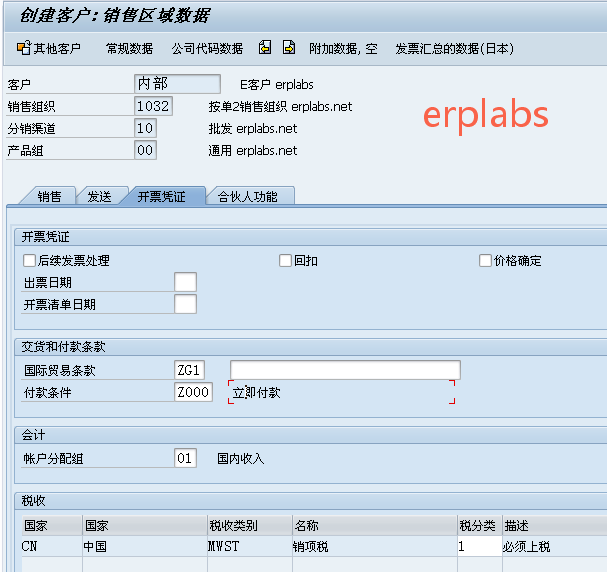The height and width of the screenshot is (572, 607).
Task: Check the 价格确定 checkbox
Action: click(485, 260)
